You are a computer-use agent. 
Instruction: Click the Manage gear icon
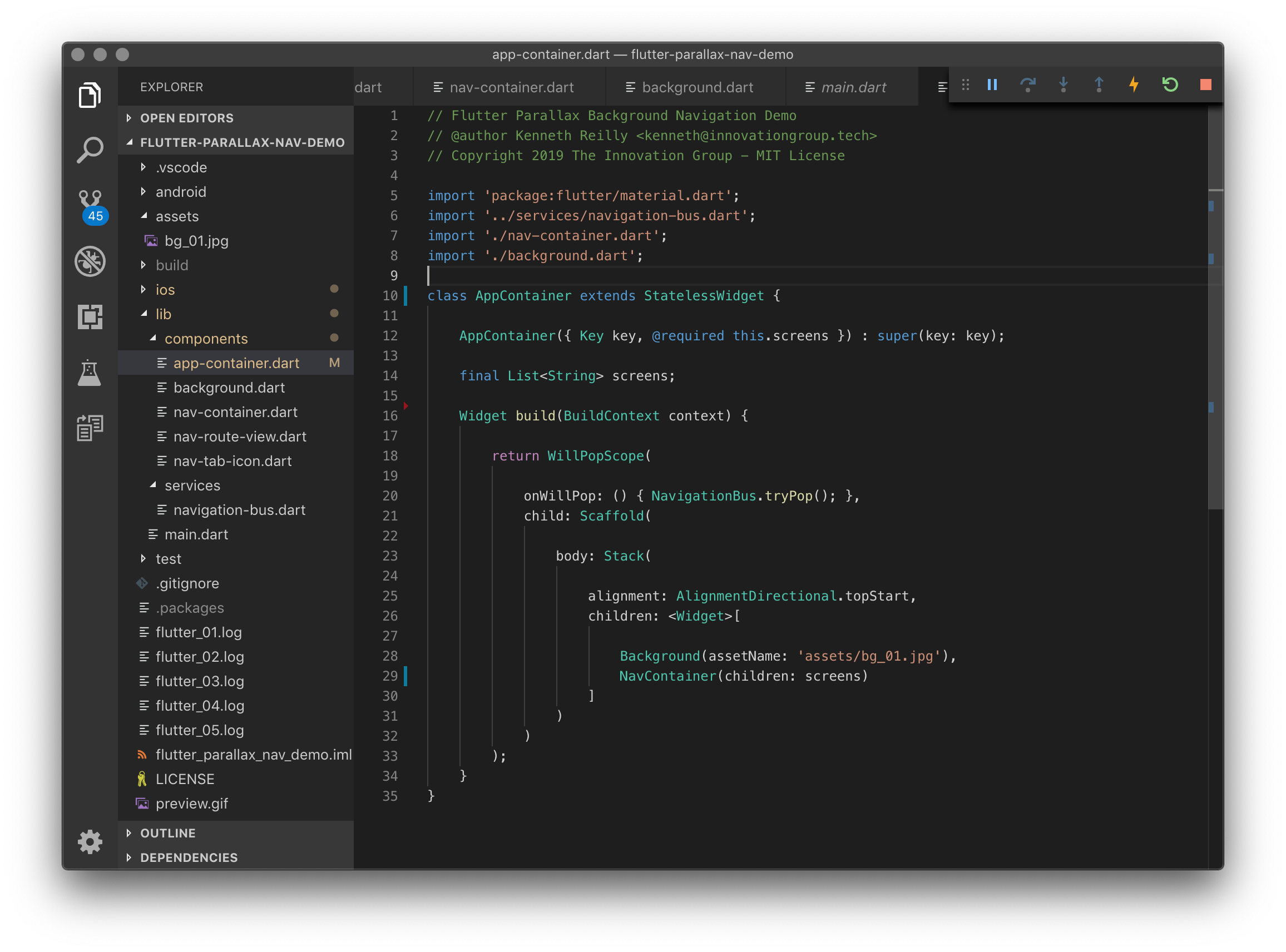pyautogui.click(x=90, y=842)
